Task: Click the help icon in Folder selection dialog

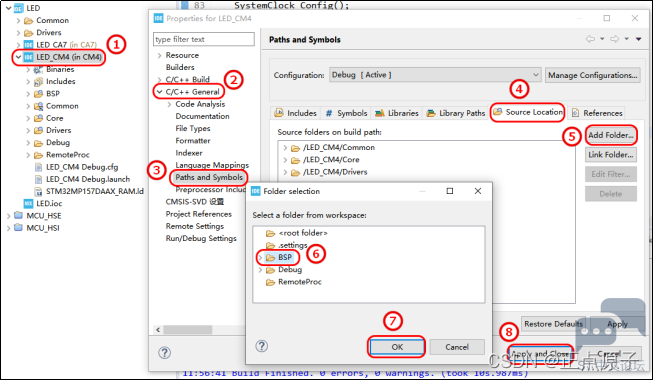Action: [262, 346]
